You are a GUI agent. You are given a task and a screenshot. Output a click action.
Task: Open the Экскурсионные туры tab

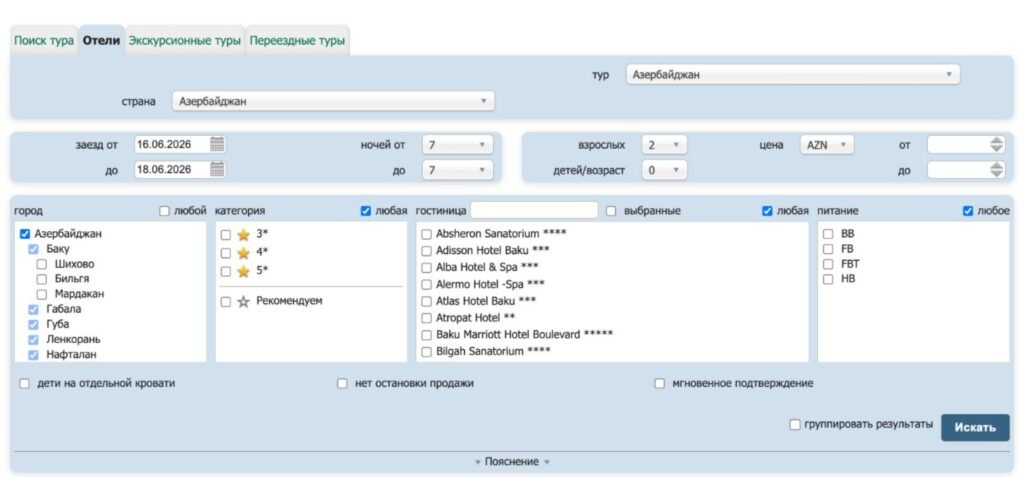pos(185,41)
